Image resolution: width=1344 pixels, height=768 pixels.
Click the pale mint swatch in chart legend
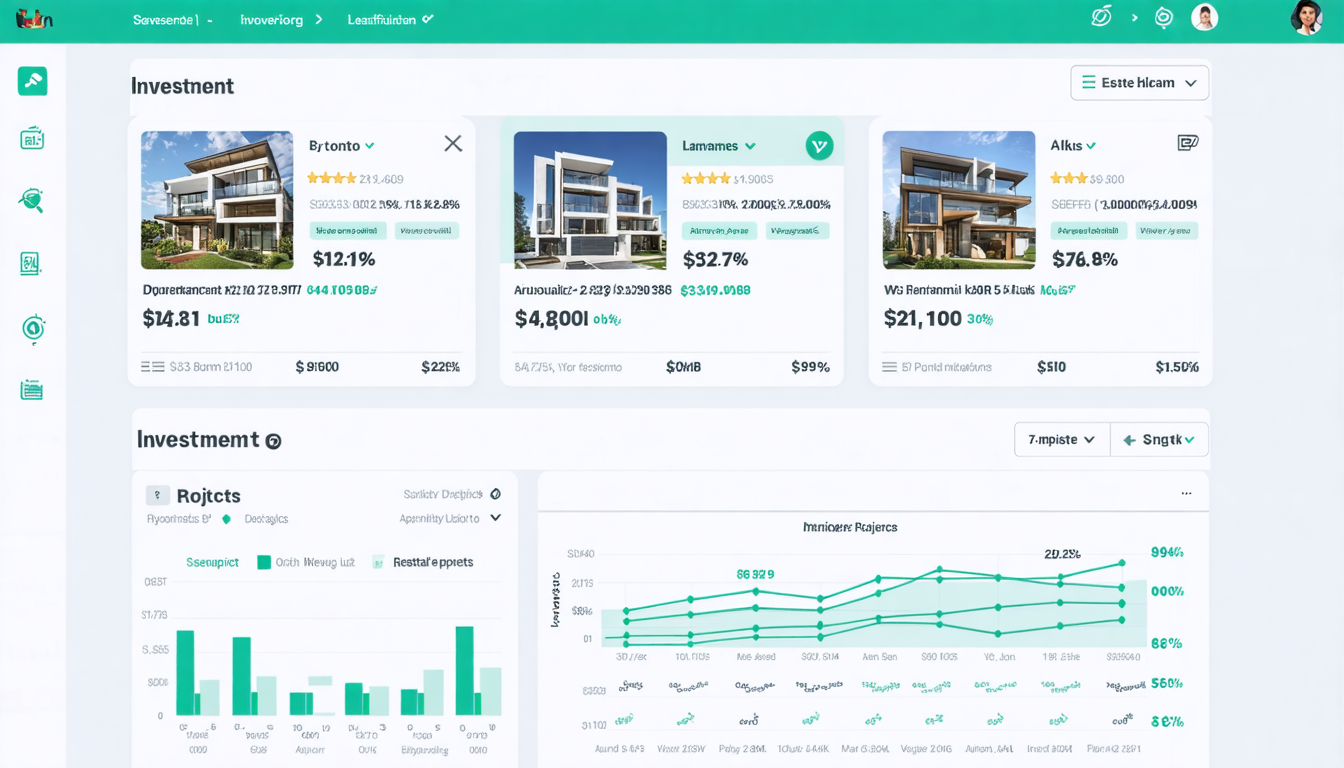[378, 562]
